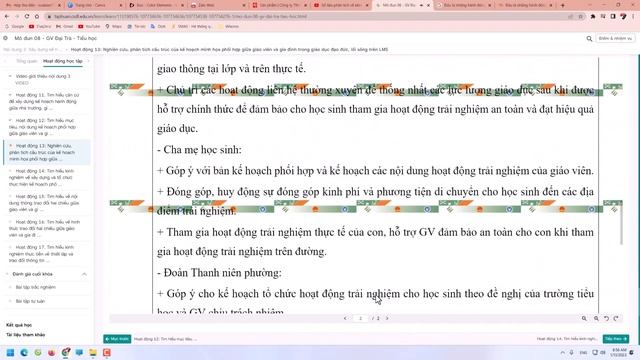Open the settings gear beside Mô đun 08
The width and height of the screenshot is (640, 360).
pos(5,38)
